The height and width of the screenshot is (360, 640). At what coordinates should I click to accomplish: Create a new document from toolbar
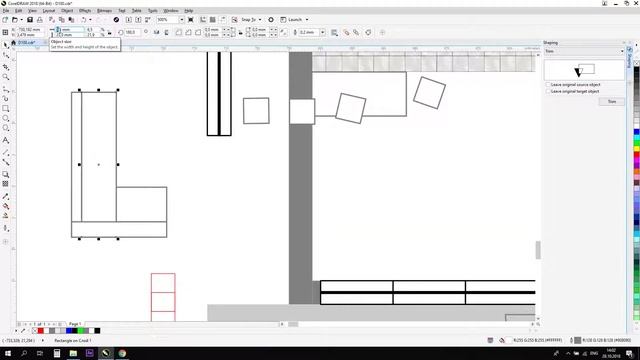click(5, 20)
